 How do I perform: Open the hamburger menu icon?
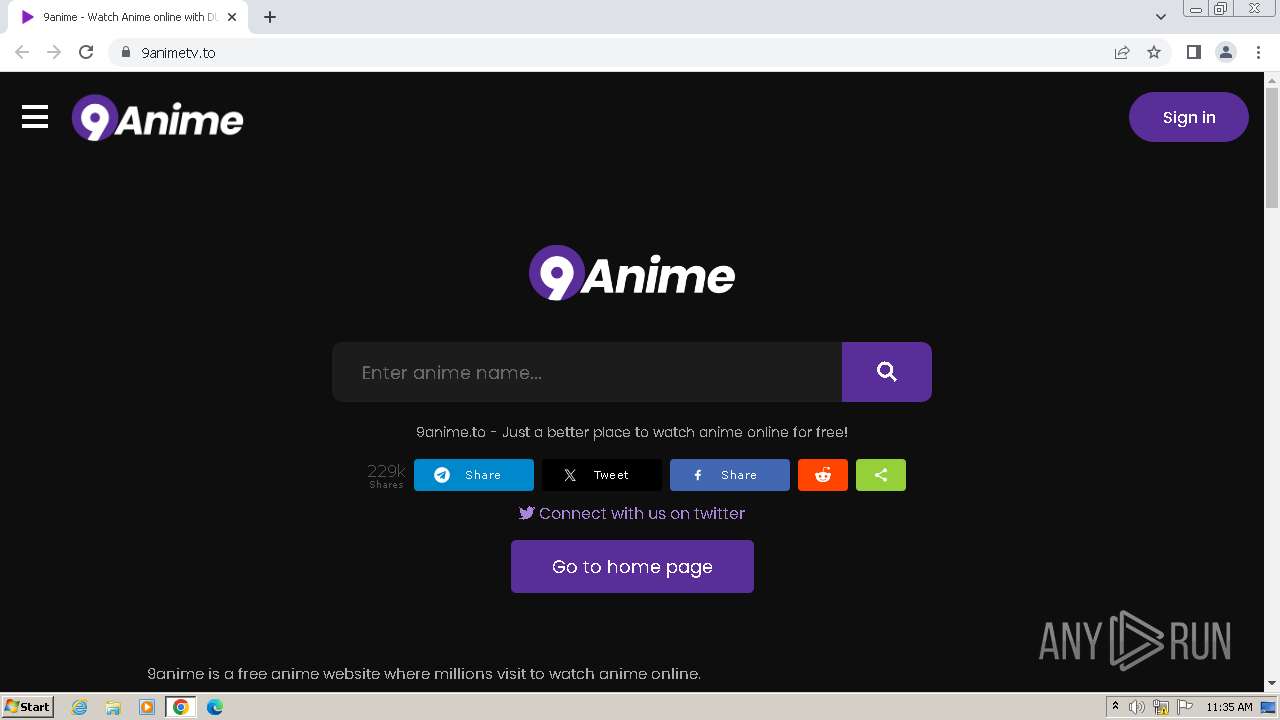(35, 117)
